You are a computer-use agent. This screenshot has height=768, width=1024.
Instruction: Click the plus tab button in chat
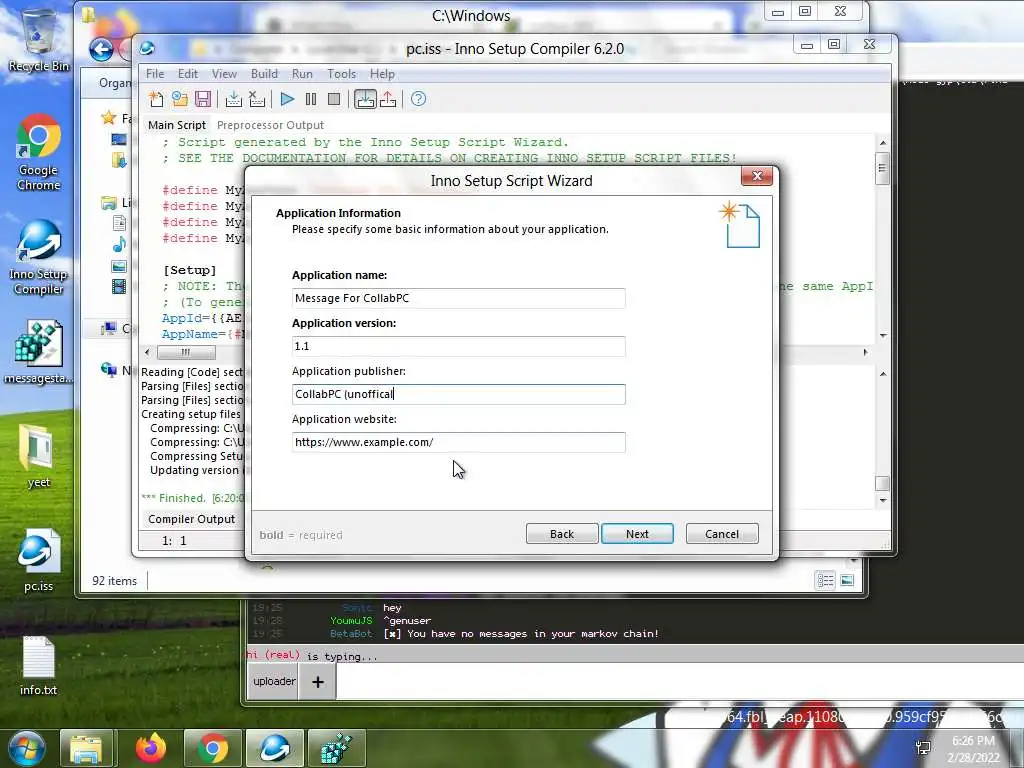coord(317,682)
